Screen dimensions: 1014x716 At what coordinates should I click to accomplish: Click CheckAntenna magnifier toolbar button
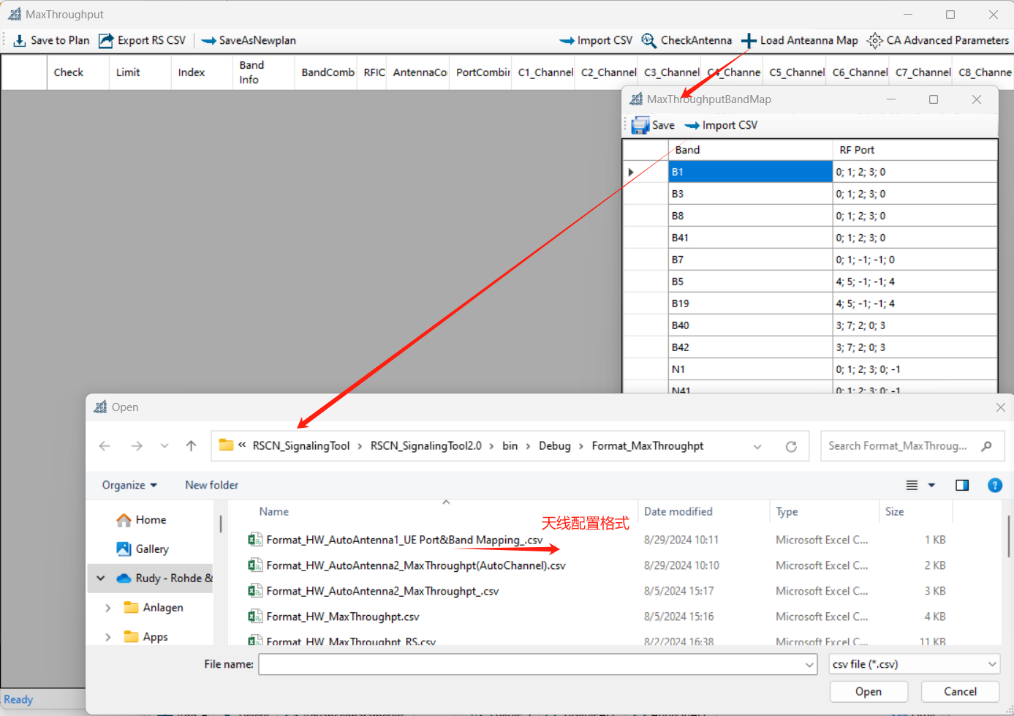(x=686, y=40)
